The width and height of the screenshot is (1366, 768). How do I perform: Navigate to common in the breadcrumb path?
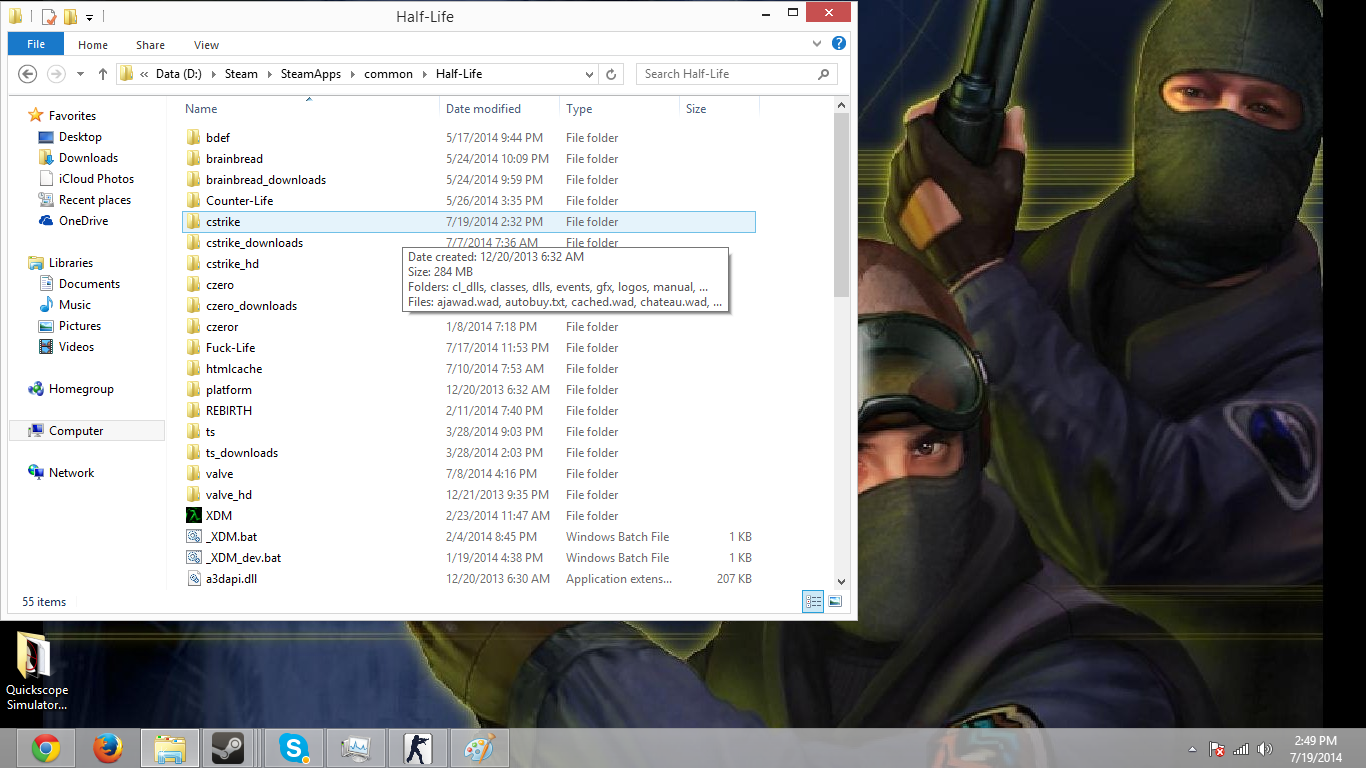point(388,74)
